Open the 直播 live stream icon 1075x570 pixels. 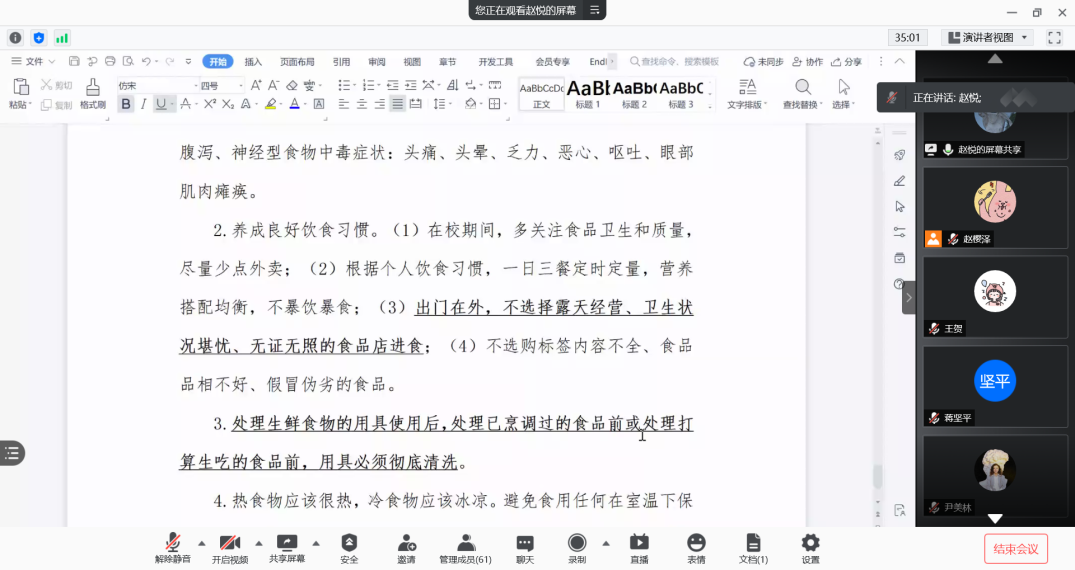coord(638,548)
